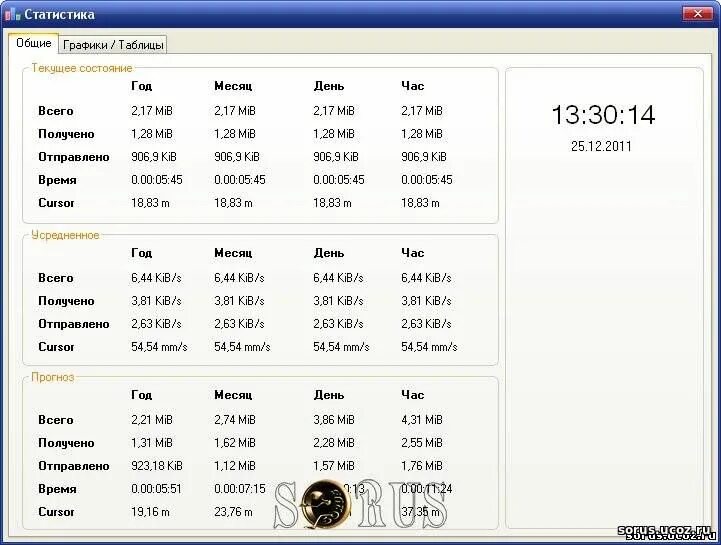This screenshot has width=721, height=545.
Task: Click the forecast value 2,55 MiB
Action: [422, 443]
